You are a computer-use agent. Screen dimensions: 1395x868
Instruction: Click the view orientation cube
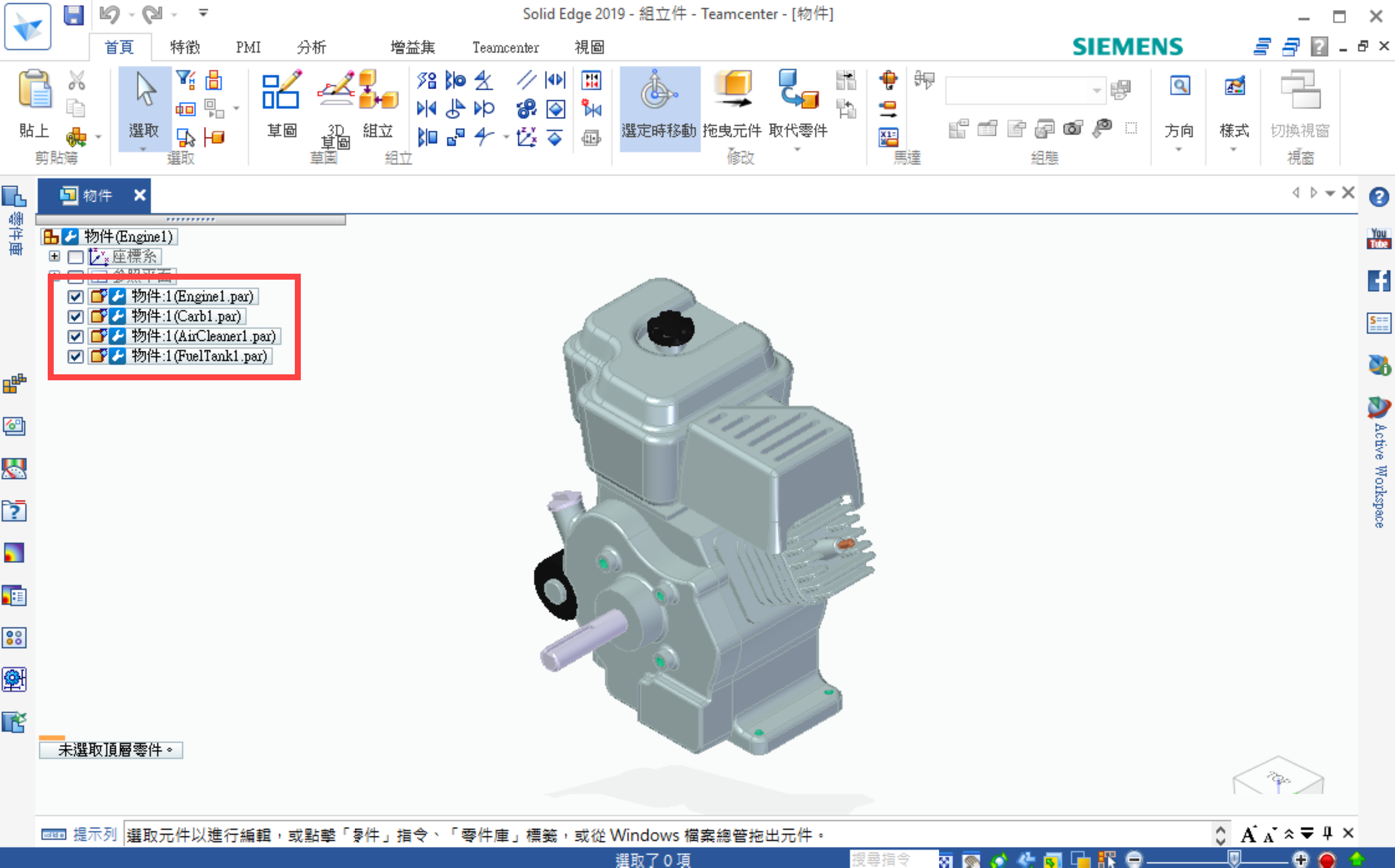[1278, 775]
